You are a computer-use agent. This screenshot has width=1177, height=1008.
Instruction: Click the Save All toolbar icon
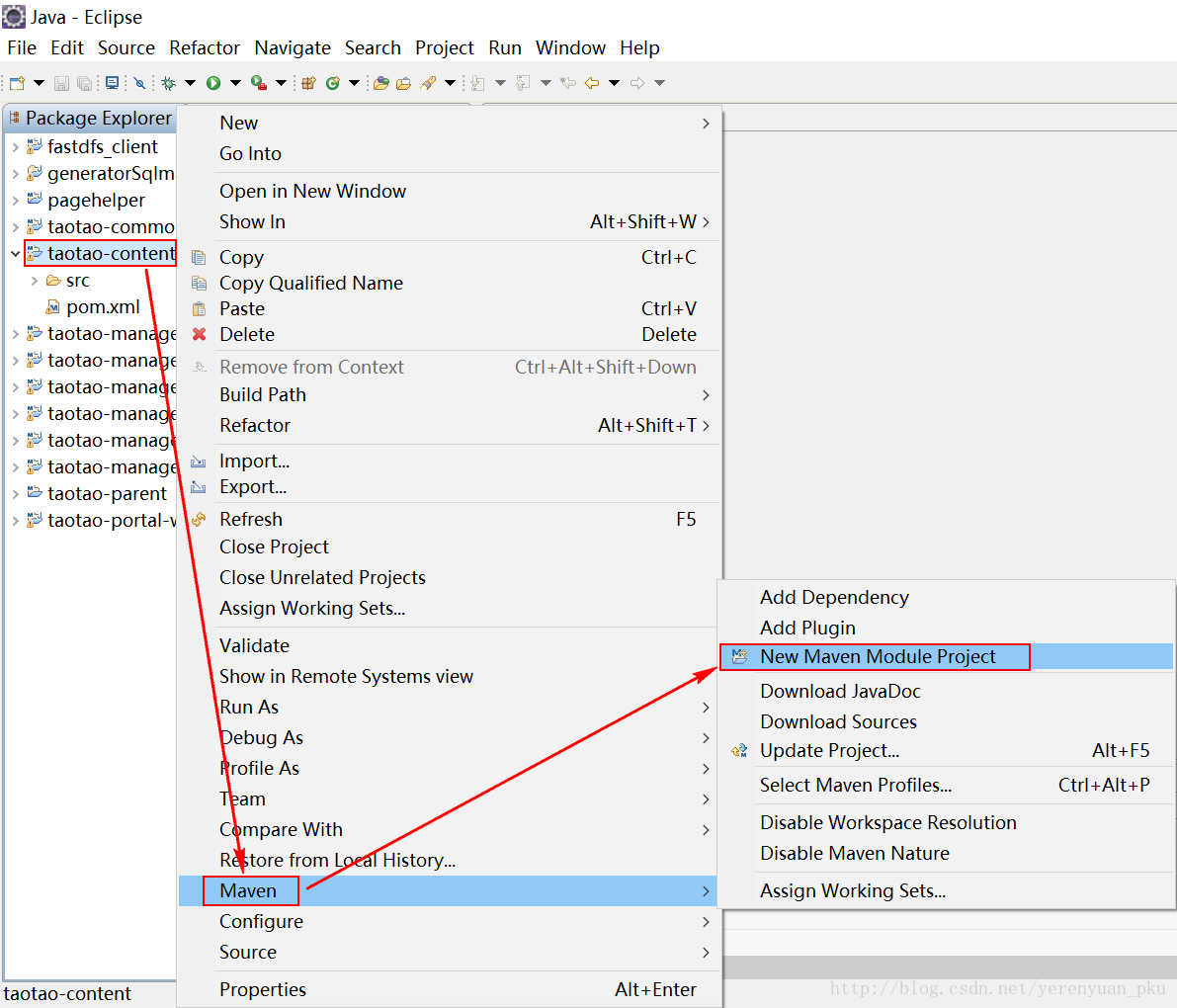(85, 83)
